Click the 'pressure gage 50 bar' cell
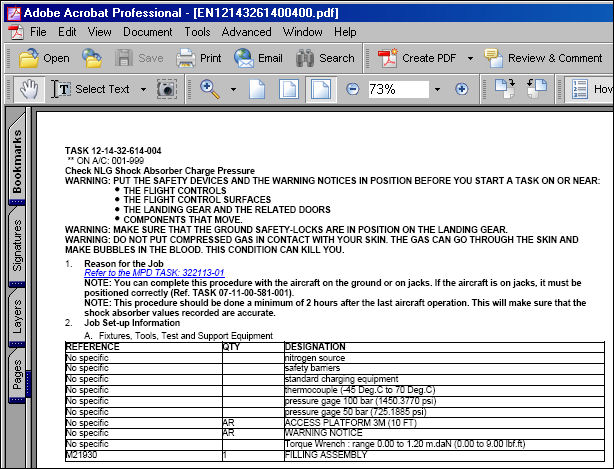614x469 pixels. [x=444, y=412]
